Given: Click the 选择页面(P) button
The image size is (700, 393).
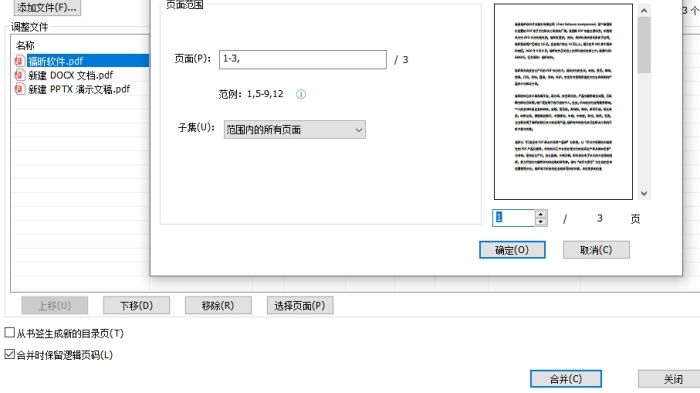Looking at the screenshot, I should click(x=300, y=305).
